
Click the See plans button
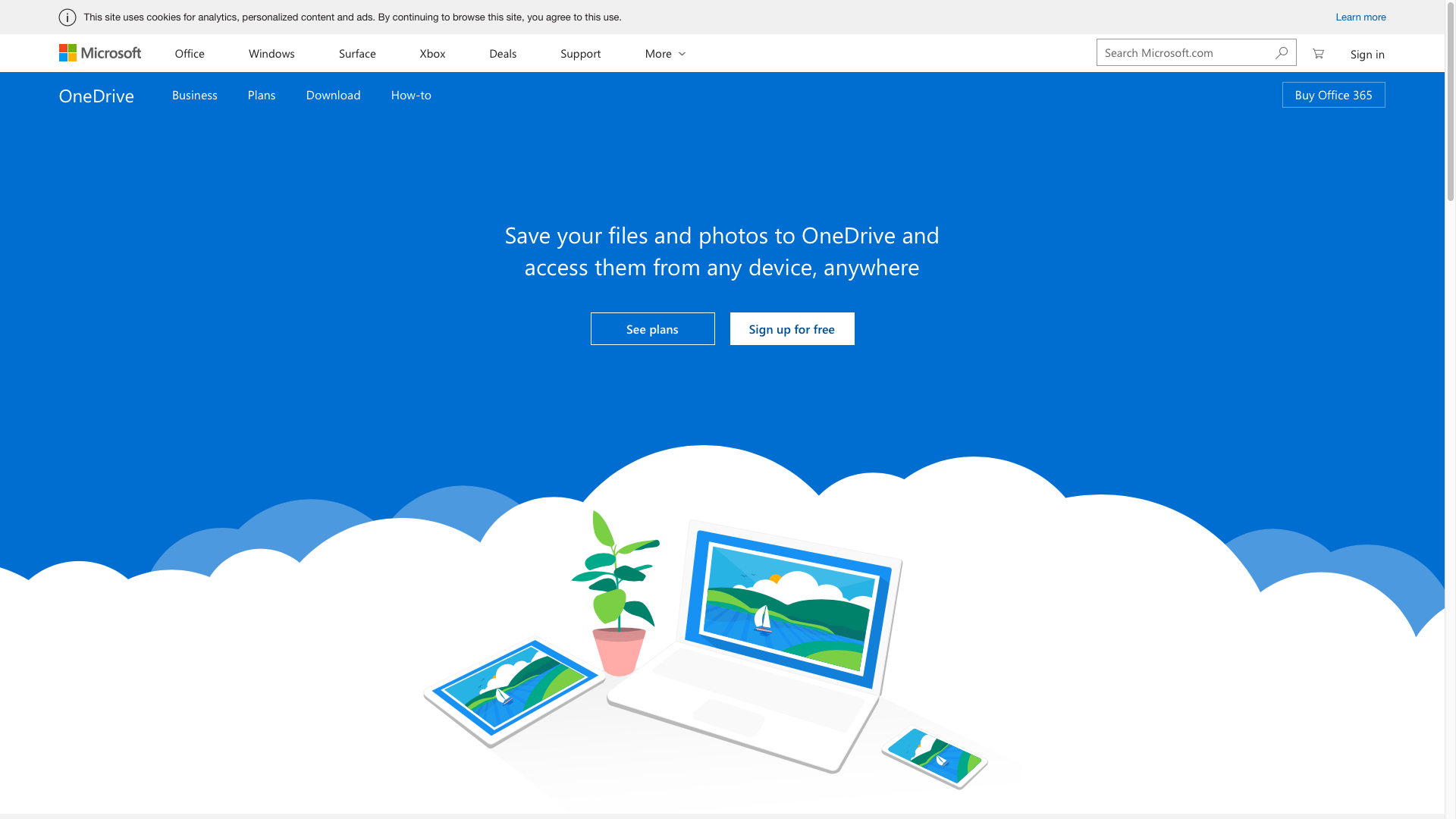[x=652, y=329]
